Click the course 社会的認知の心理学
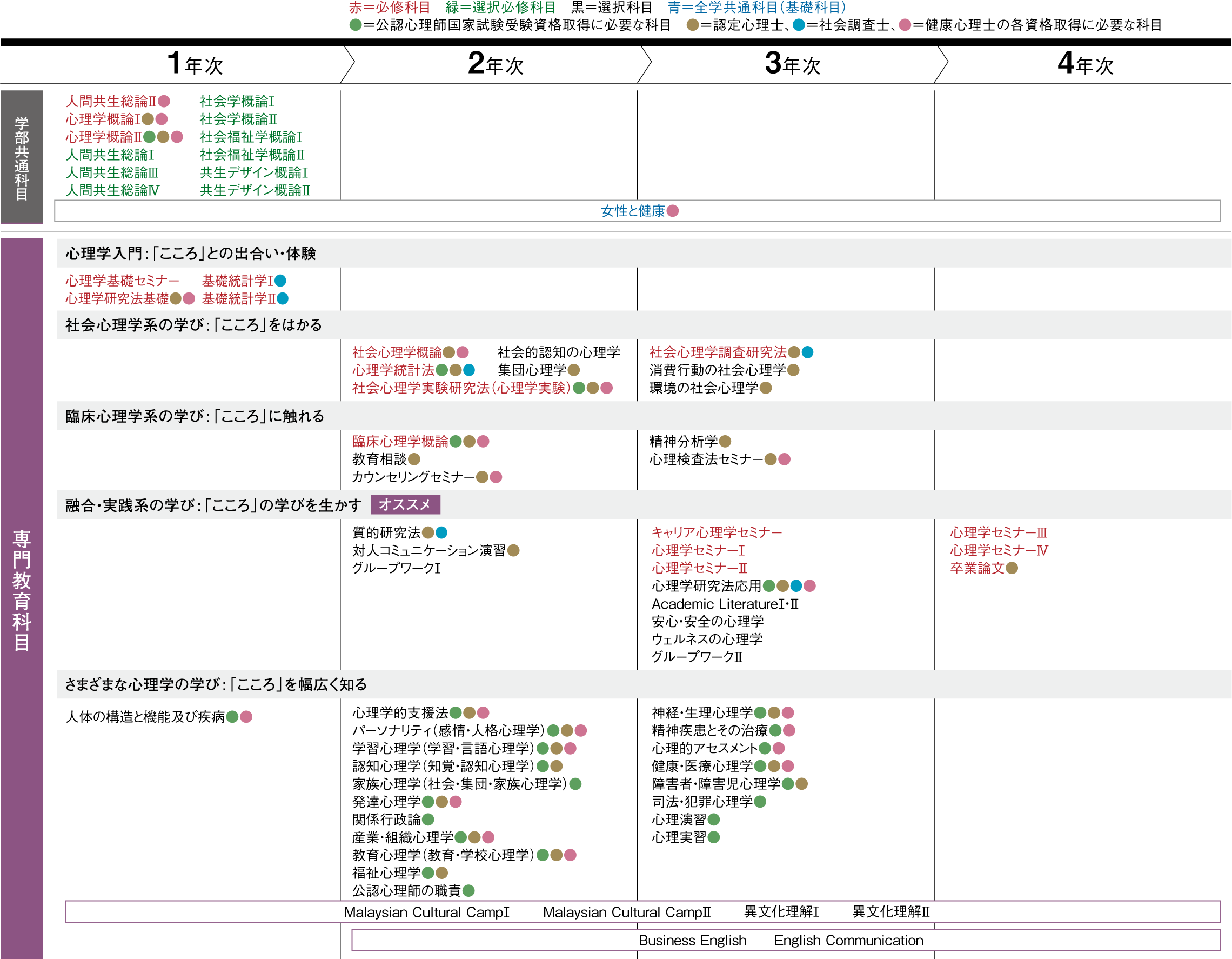This screenshot has height=959, width=1232. click(559, 352)
